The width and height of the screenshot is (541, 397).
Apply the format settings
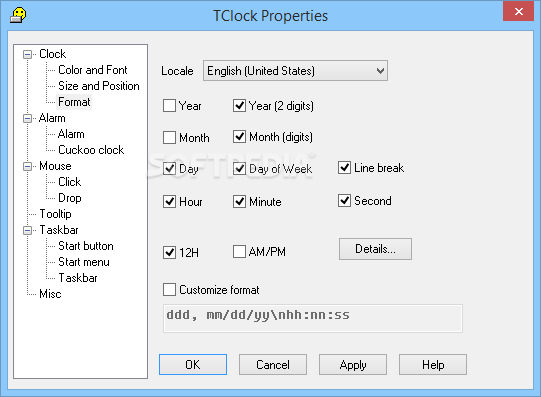click(353, 364)
